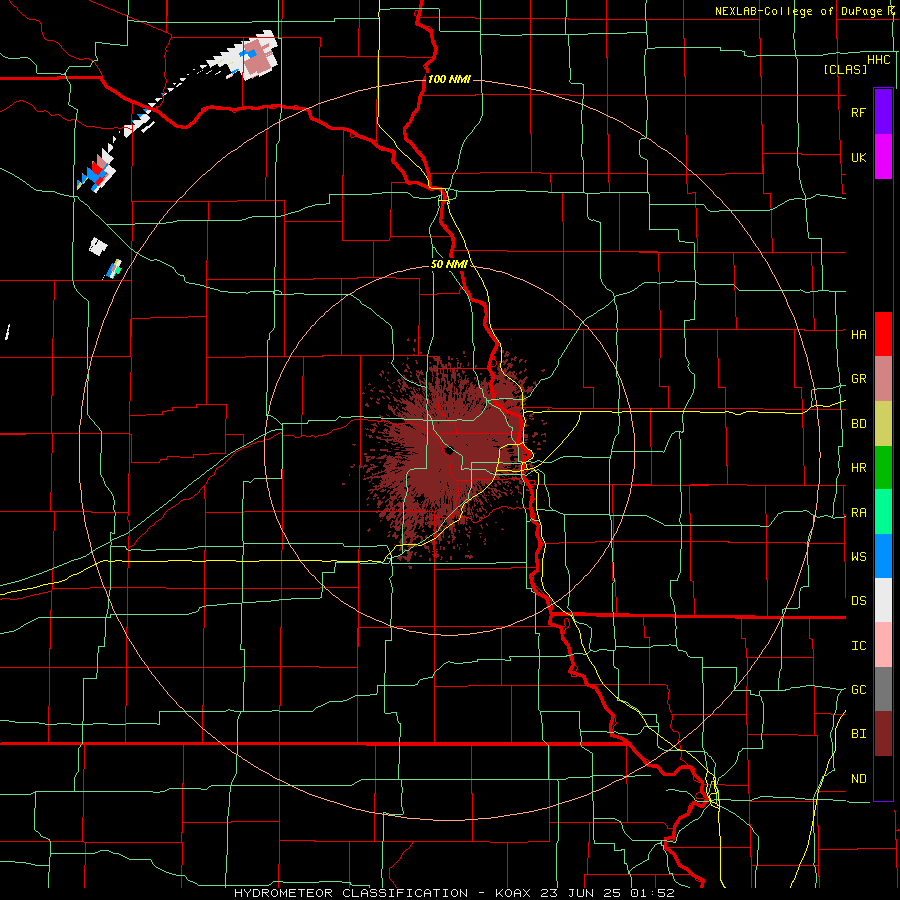Image resolution: width=900 pixels, height=900 pixels.
Task: Click the WS legend label
Action: tap(858, 557)
